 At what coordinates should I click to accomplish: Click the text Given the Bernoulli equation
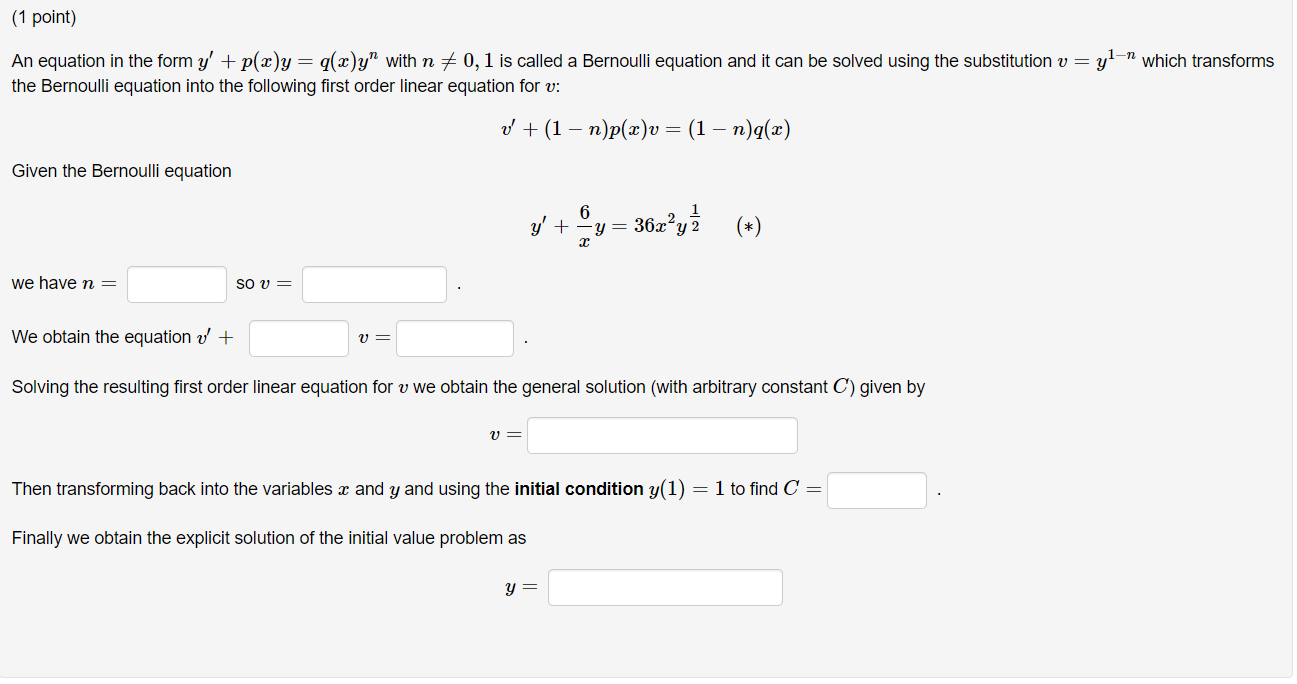point(120,171)
